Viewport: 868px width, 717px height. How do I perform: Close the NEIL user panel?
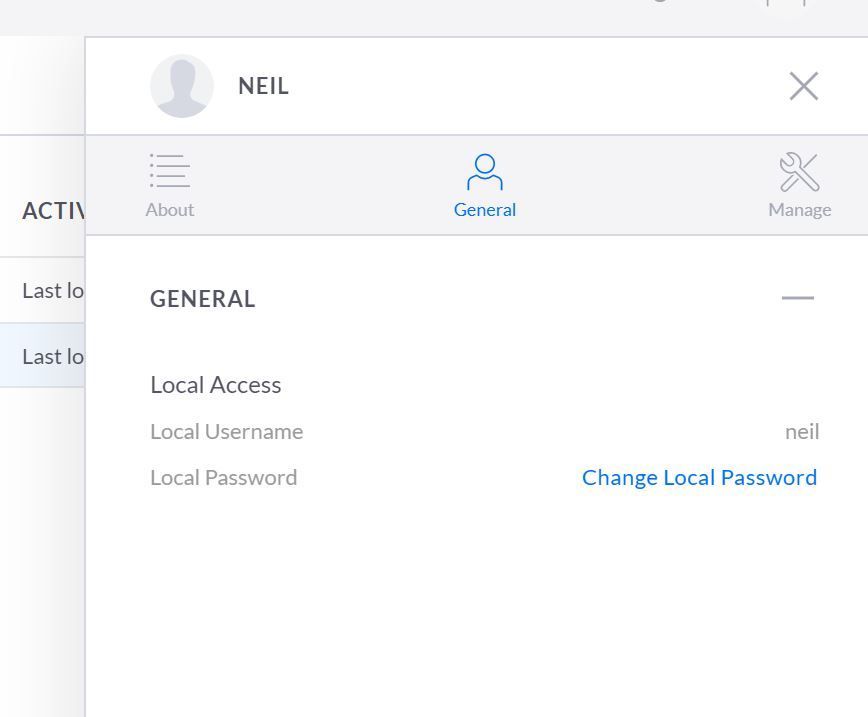tap(803, 86)
